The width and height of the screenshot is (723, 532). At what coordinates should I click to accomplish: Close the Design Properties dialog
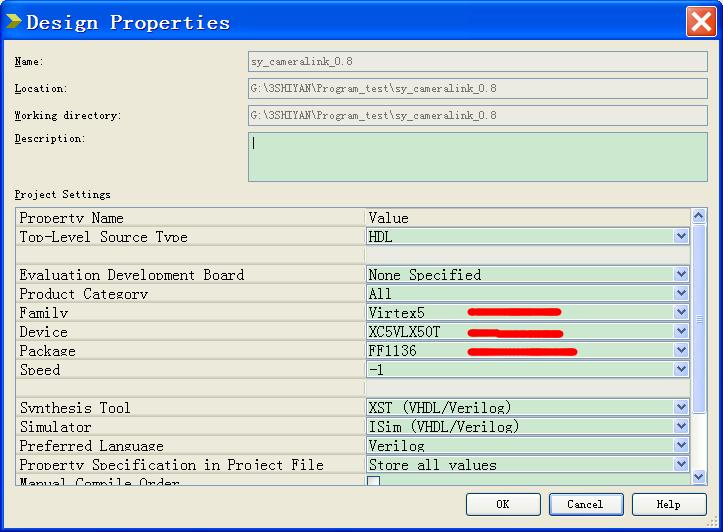[701, 21]
